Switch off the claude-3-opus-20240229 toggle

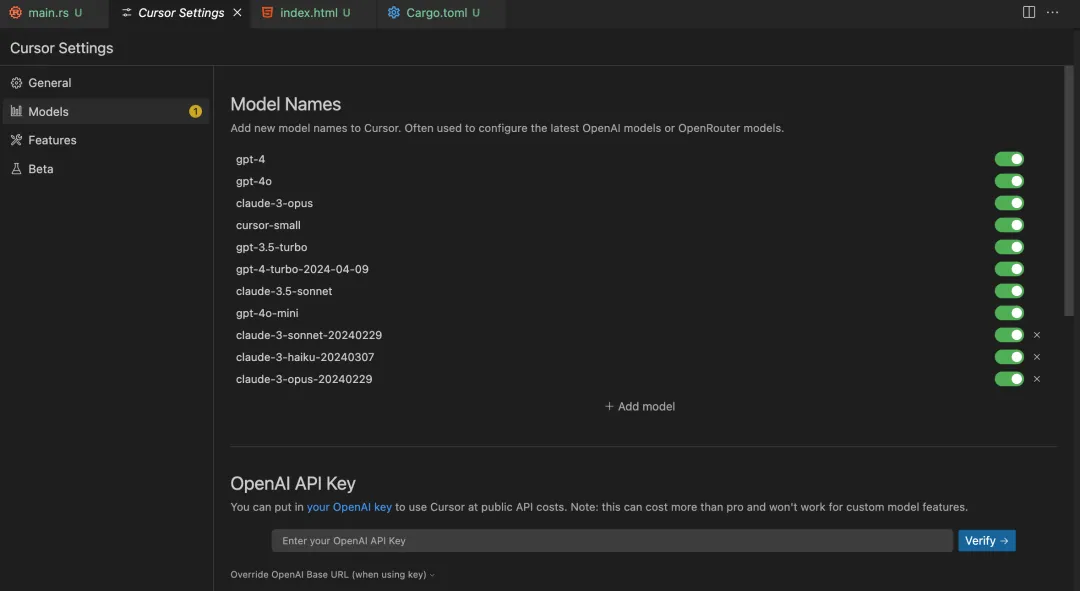pyautogui.click(x=1009, y=380)
